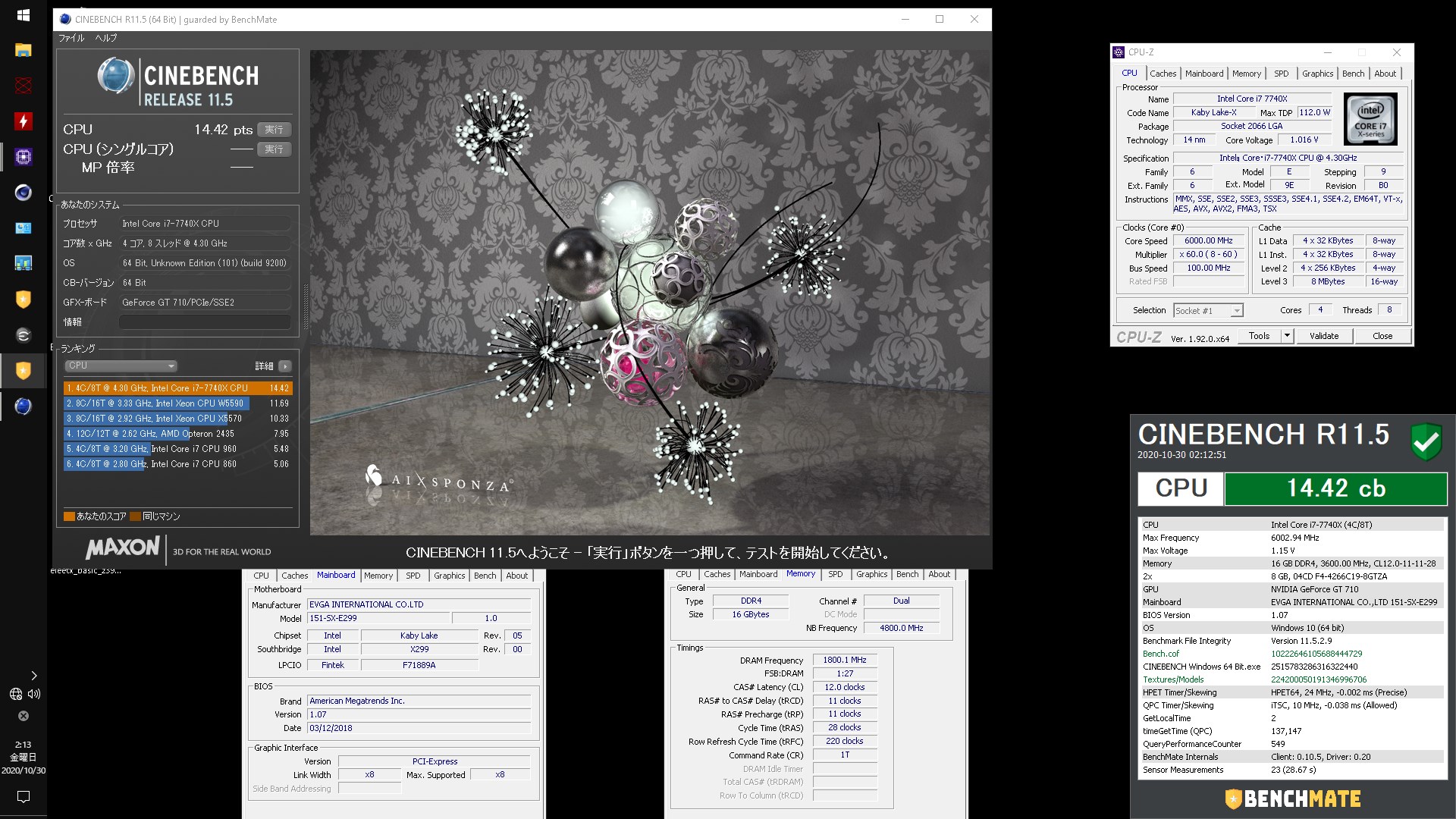This screenshot has height=819, width=1456.
Task: Click the brown 同じマシン legend swatch
Action: pos(136,516)
